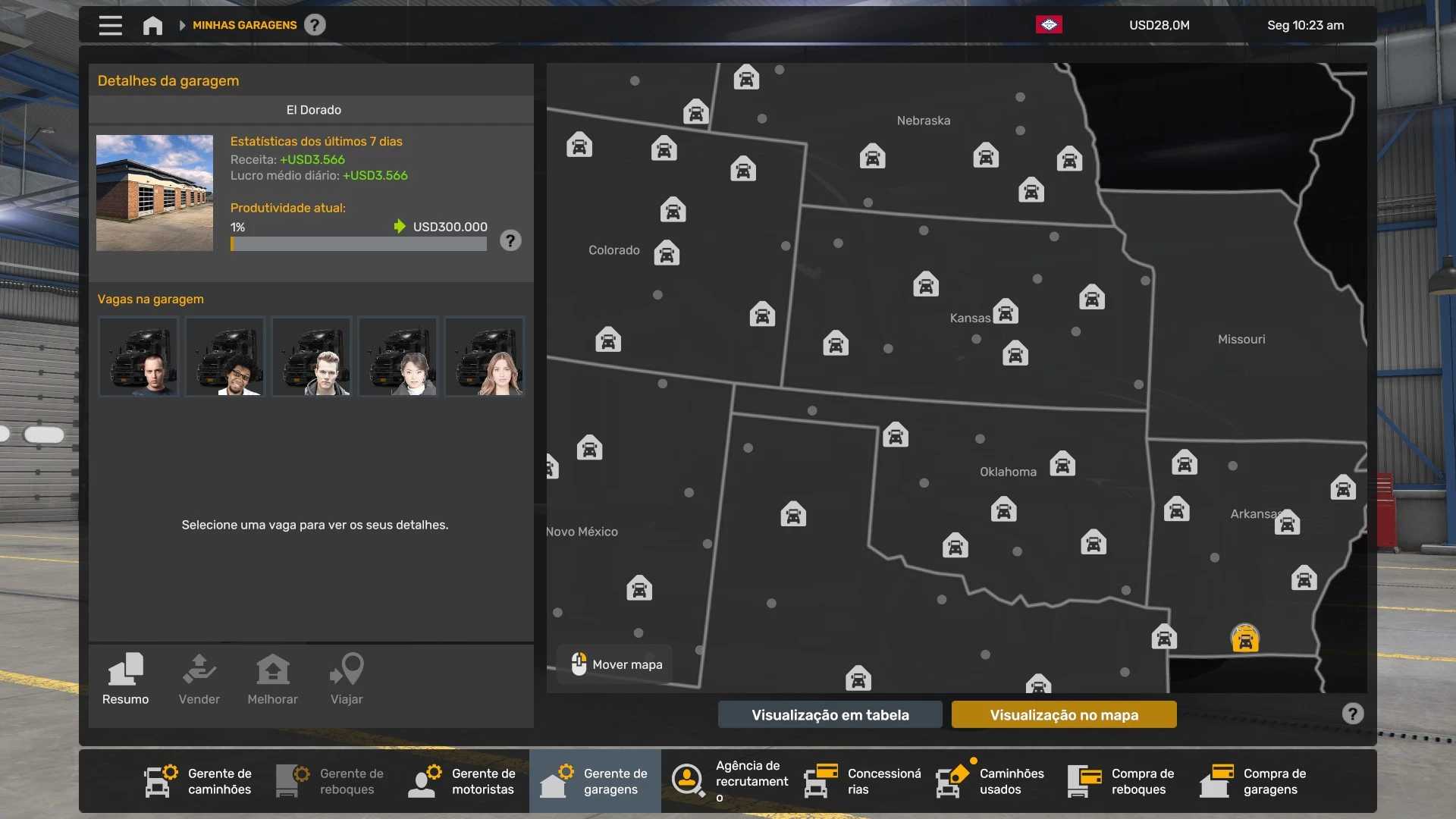Open map help button bottom right
1456x819 pixels.
click(x=1352, y=714)
